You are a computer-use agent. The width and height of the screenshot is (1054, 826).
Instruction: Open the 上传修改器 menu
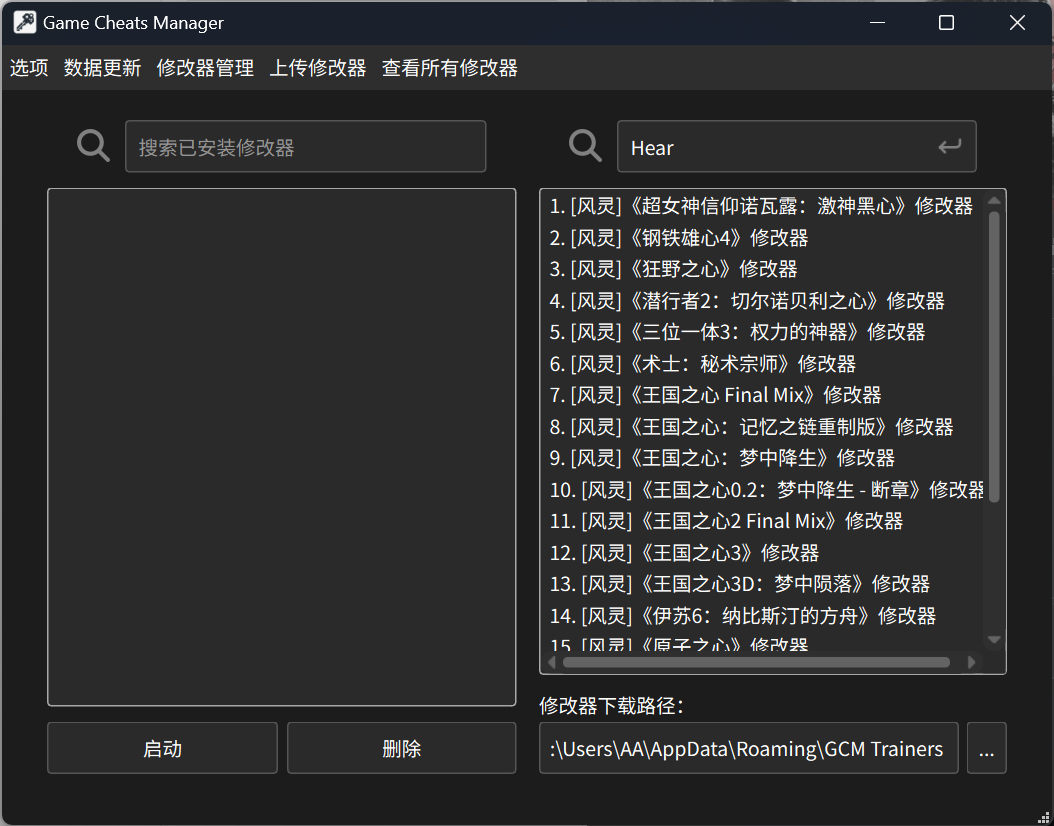318,68
